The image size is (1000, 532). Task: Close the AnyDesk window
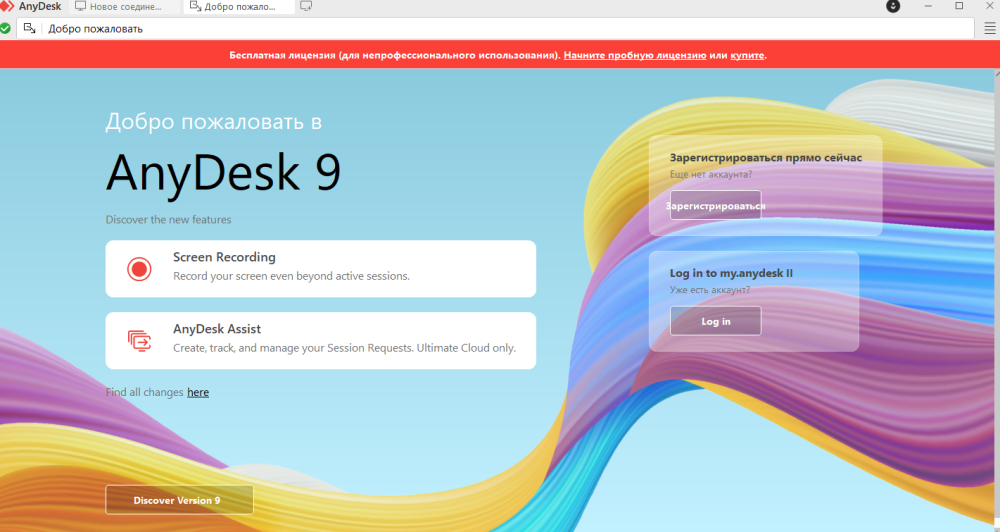(x=989, y=6)
